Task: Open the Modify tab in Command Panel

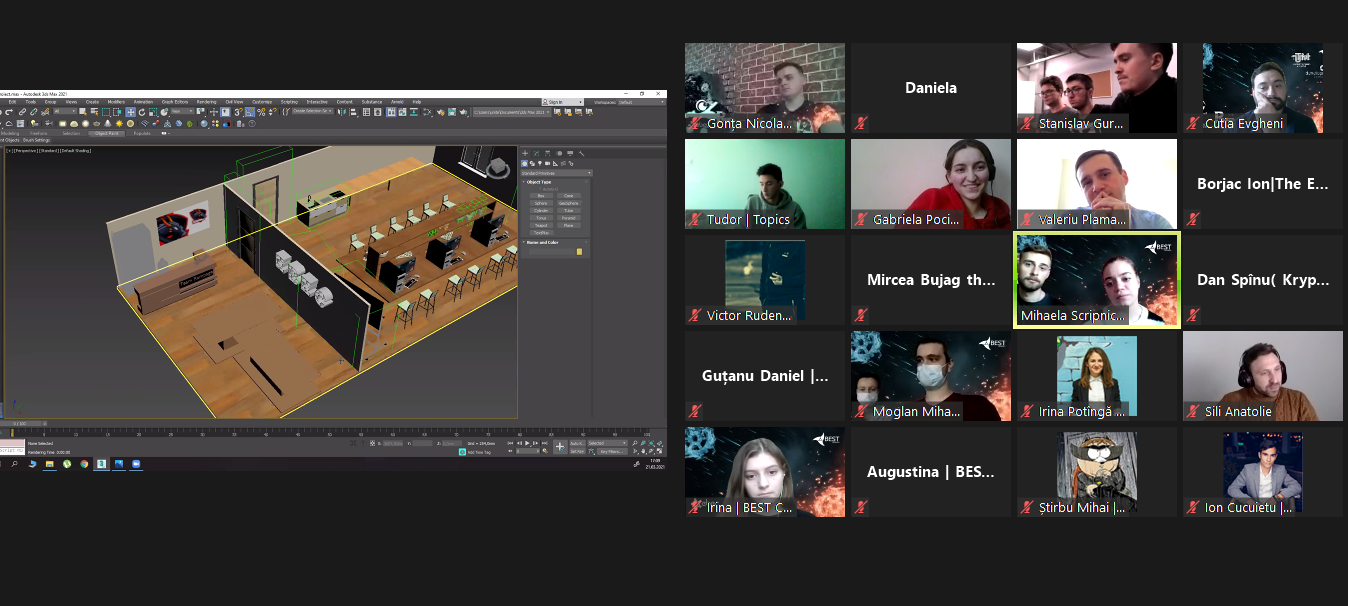Action: pyautogui.click(x=536, y=153)
